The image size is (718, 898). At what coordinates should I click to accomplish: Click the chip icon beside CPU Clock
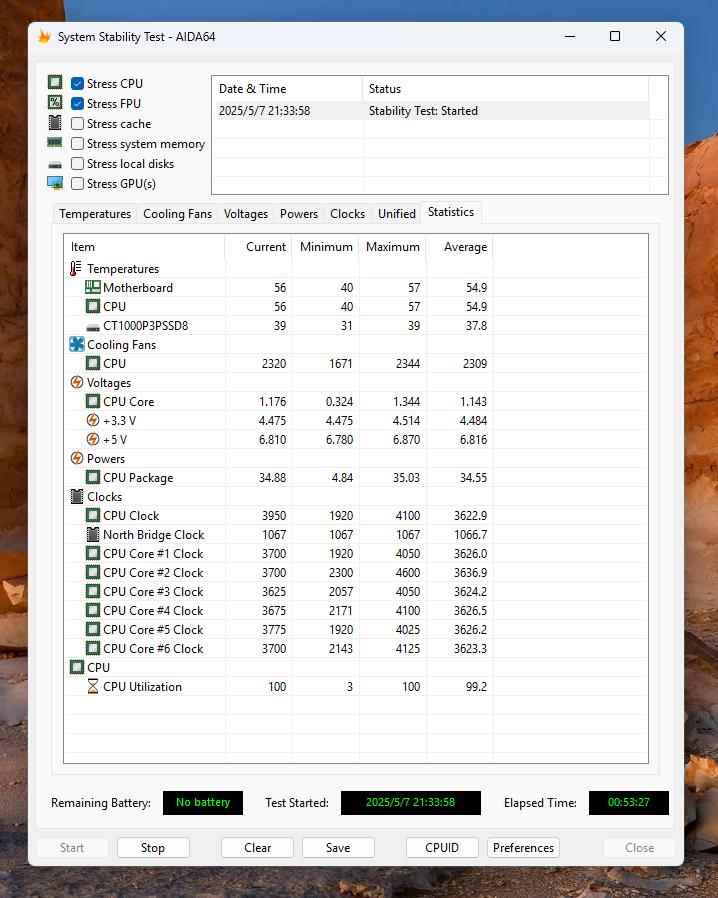tap(93, 515)
